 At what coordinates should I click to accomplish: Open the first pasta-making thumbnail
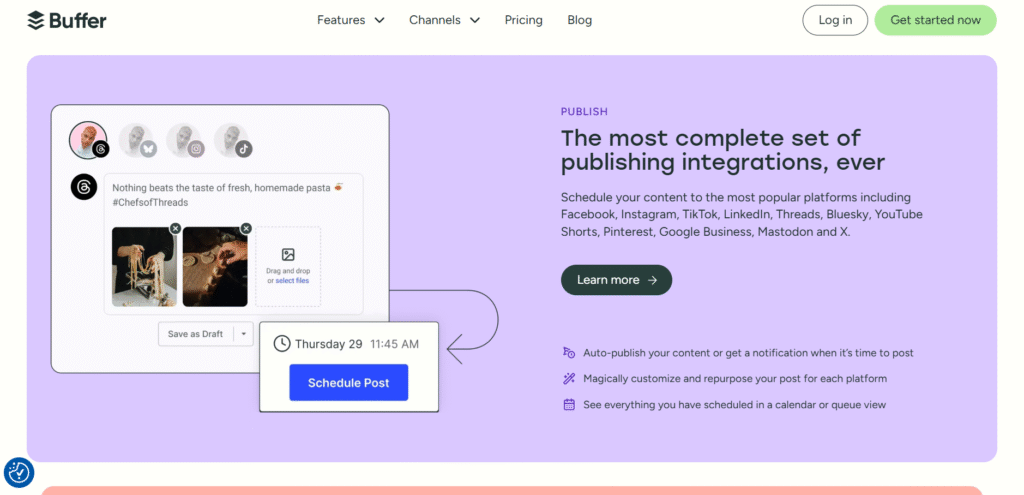click(x=144, y=266)
